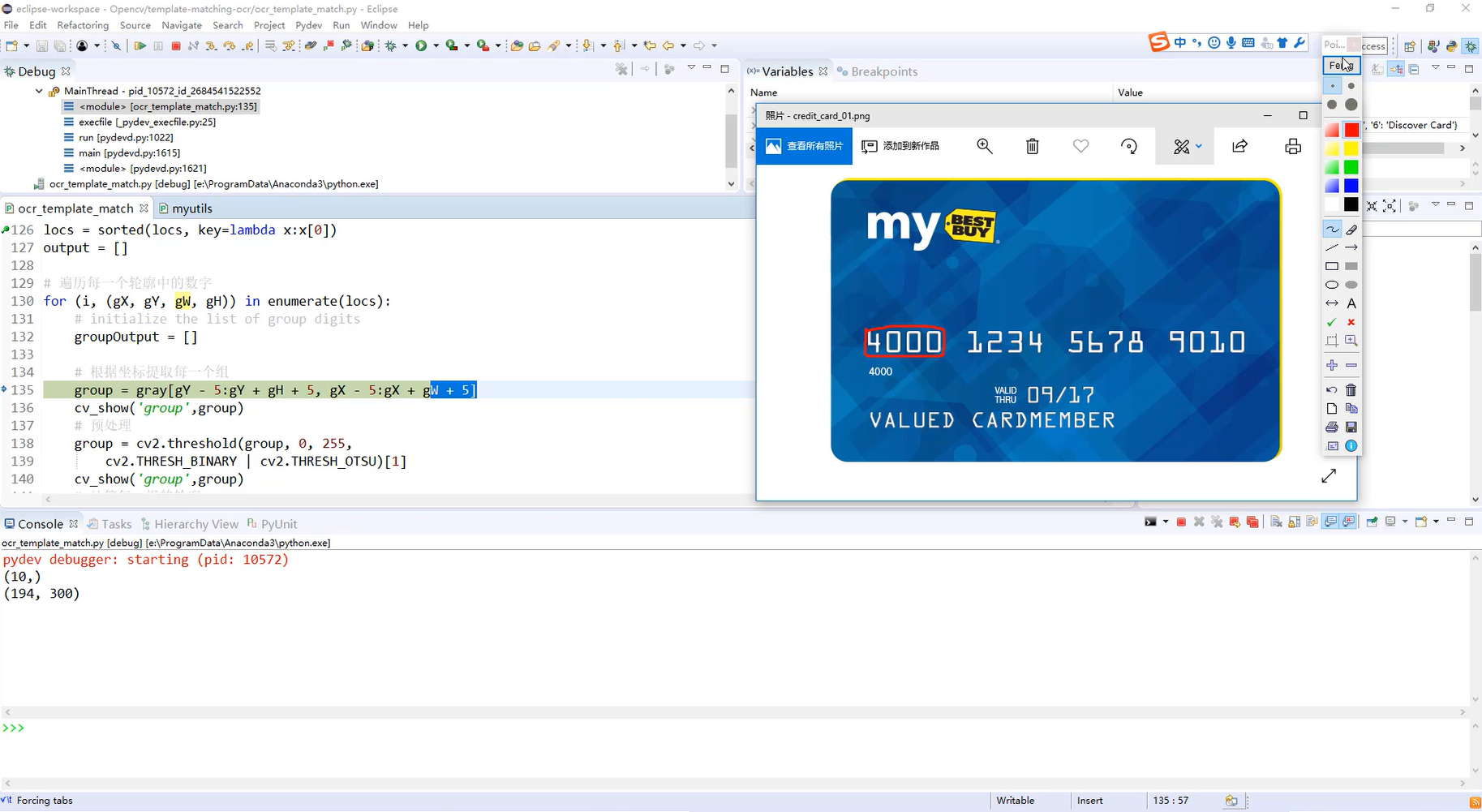Select the smallest pen size dot in the palette

[1332, 85]
